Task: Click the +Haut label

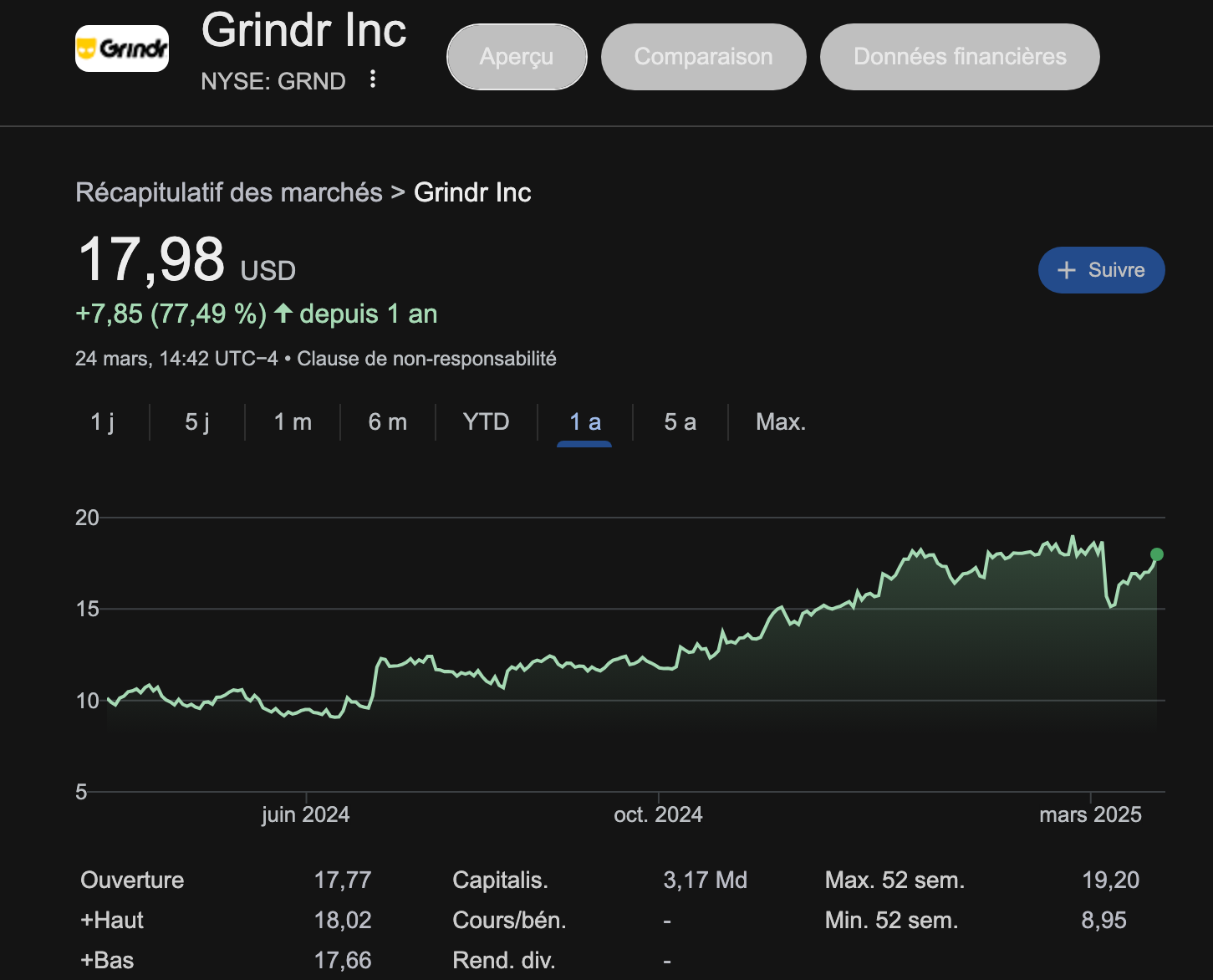Action: point(112,920)
